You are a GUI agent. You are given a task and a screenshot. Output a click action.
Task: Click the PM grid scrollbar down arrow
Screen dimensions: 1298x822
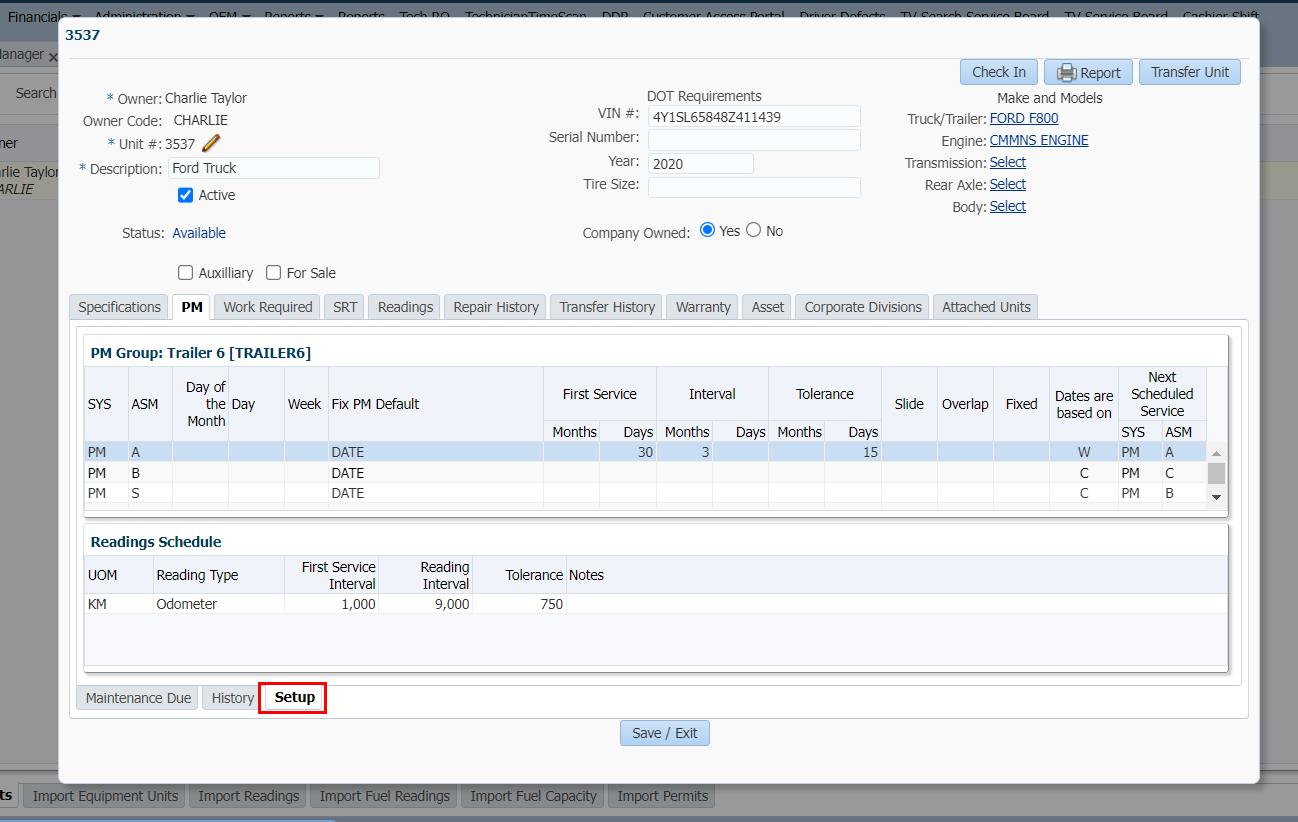[x=1216, y=496]
